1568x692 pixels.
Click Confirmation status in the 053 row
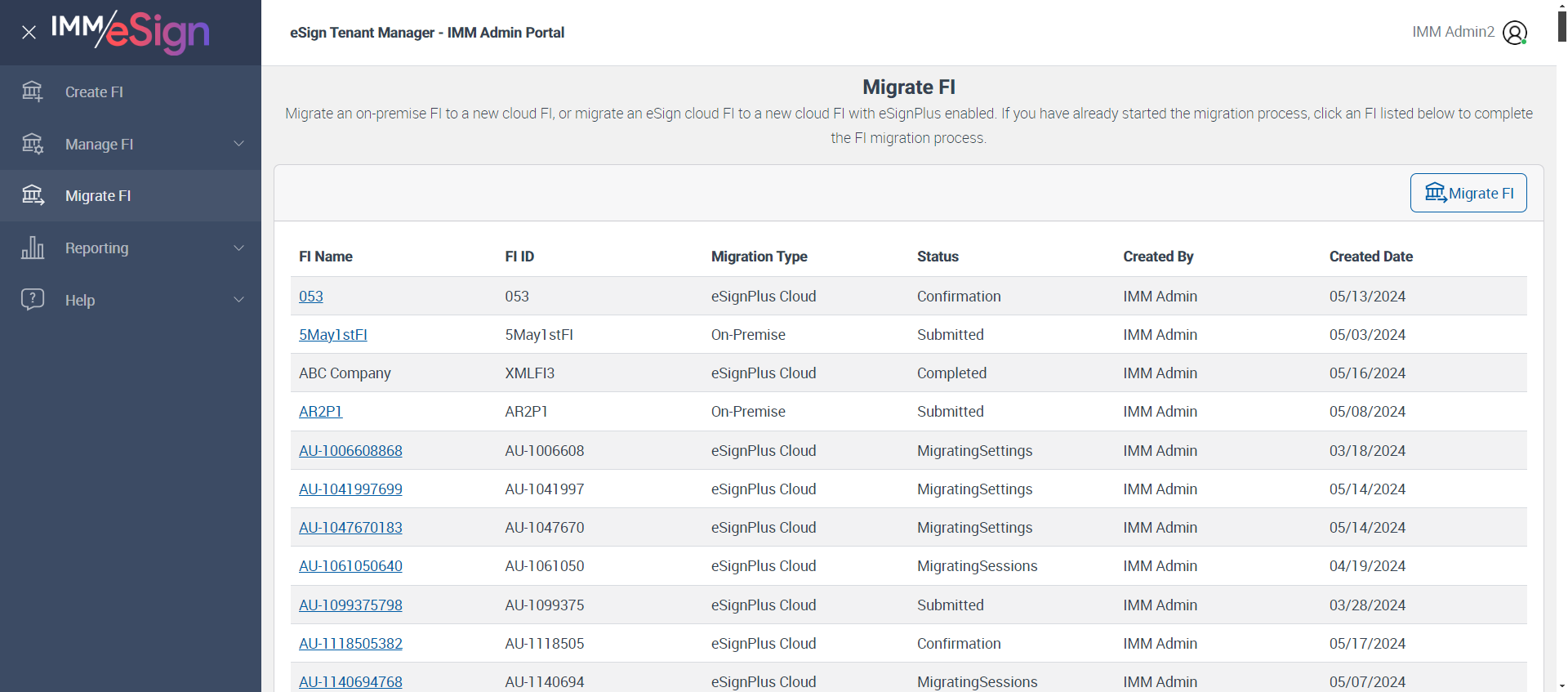pyautogui.click(x=959, y=297)
